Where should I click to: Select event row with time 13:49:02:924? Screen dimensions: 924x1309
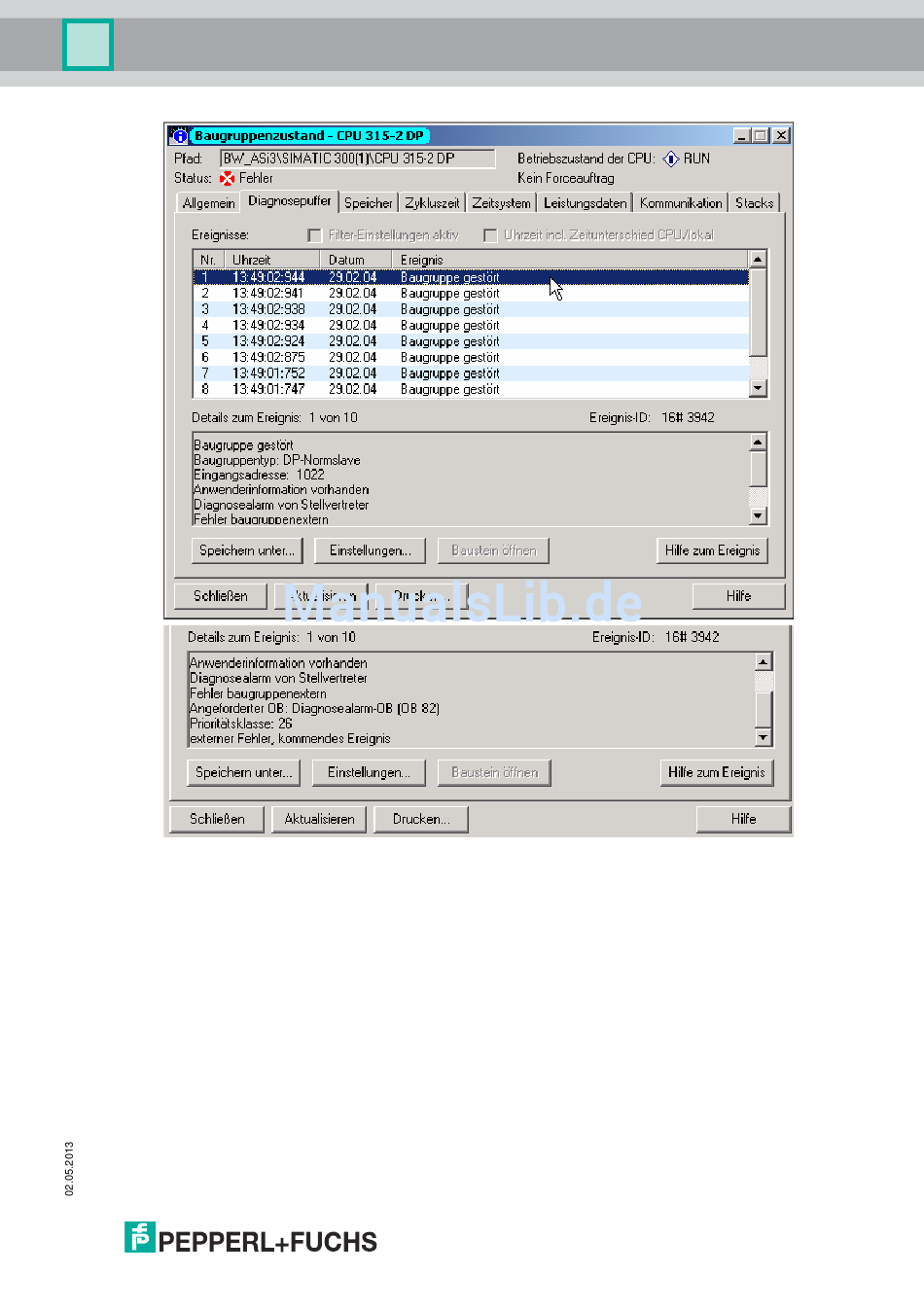(471, 341)
